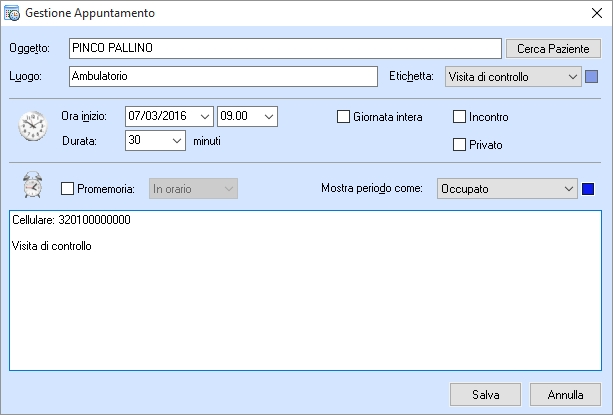Click the Cellulare: 320100000000 text line
The width and height of the screenshot is (613, 415).
[x=71, y=220]
